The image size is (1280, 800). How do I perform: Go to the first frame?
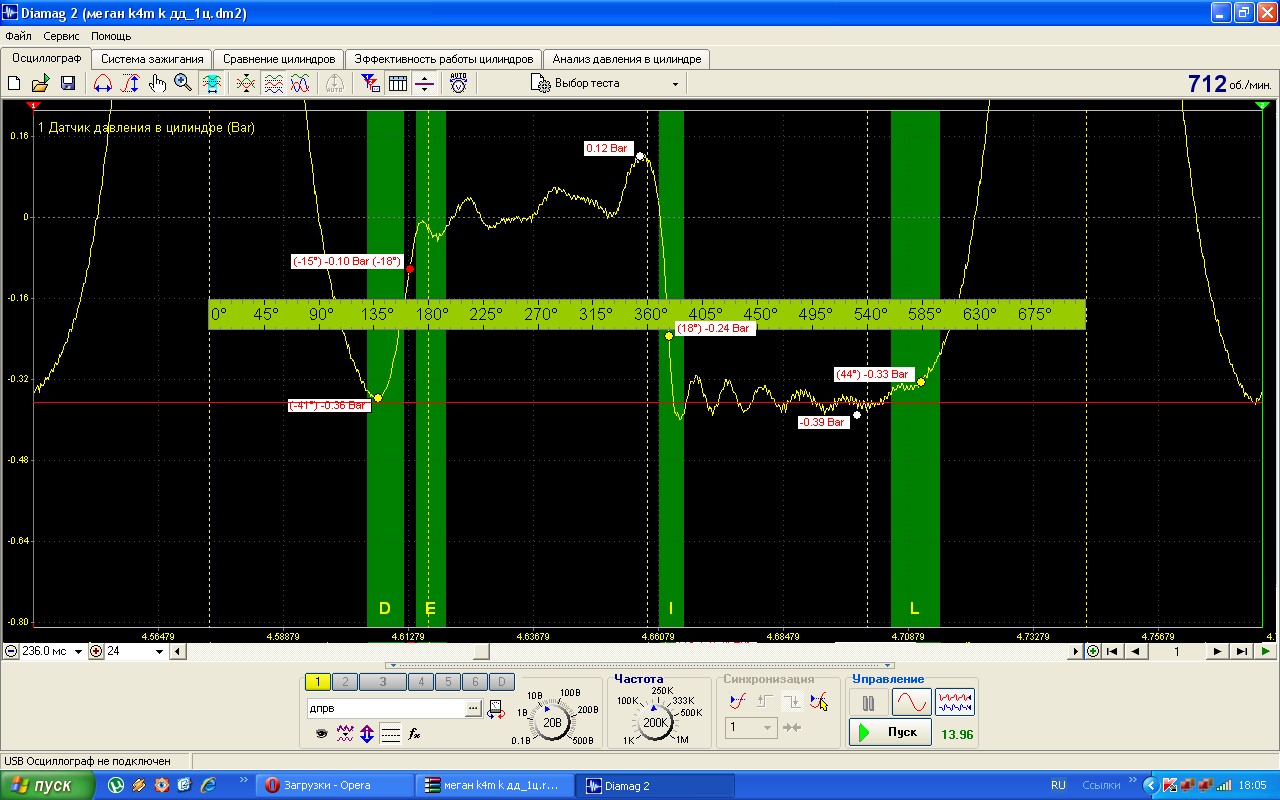pos(1112,651)
